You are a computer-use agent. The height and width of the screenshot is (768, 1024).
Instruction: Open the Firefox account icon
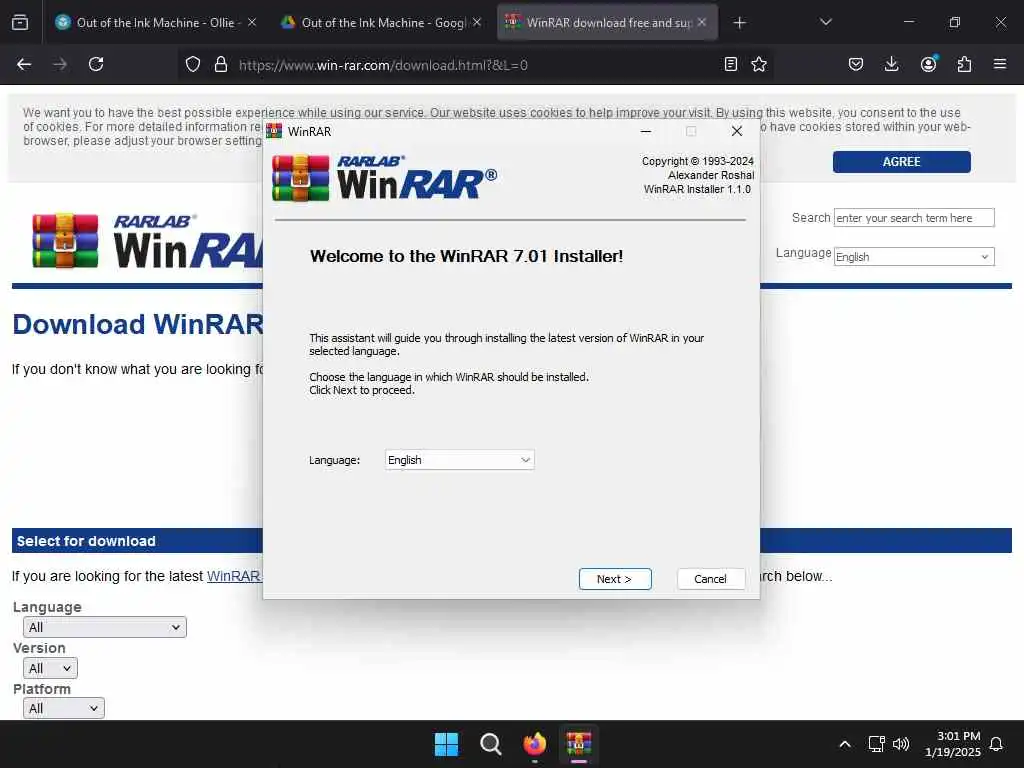coord(928,64)
